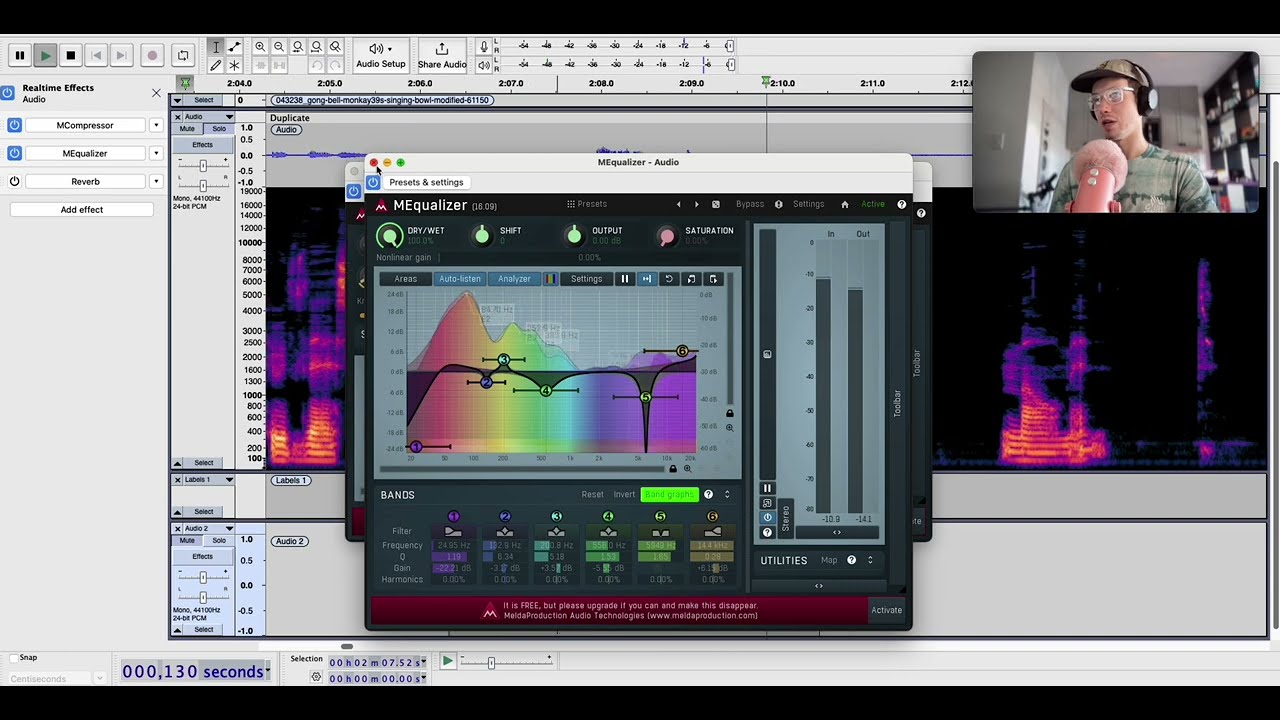Open the MEqualizer effect options dropdown
Image resolution: width=1280 pixels, height=720 pixels.
tap(156, 153)
